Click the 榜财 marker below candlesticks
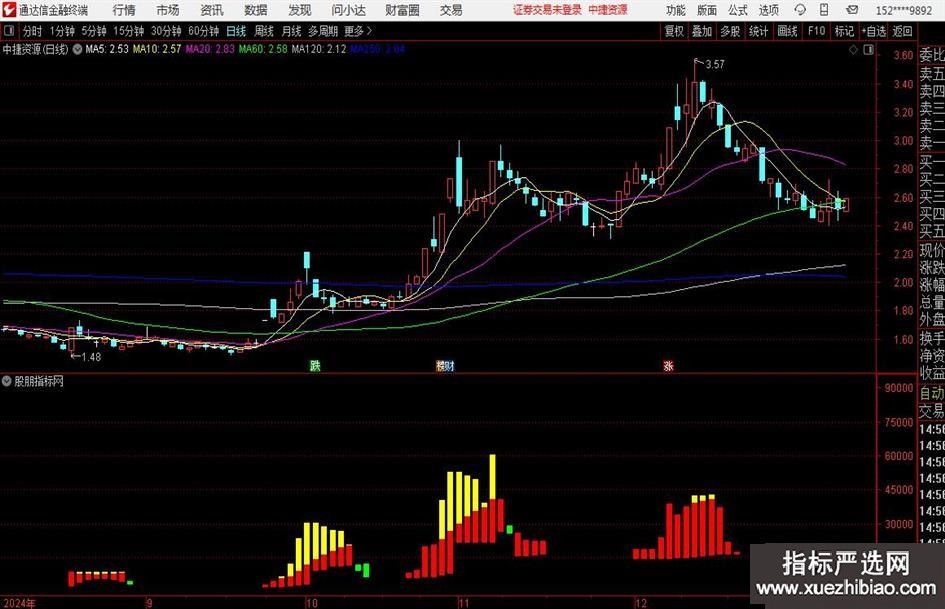 click(445, 365)
